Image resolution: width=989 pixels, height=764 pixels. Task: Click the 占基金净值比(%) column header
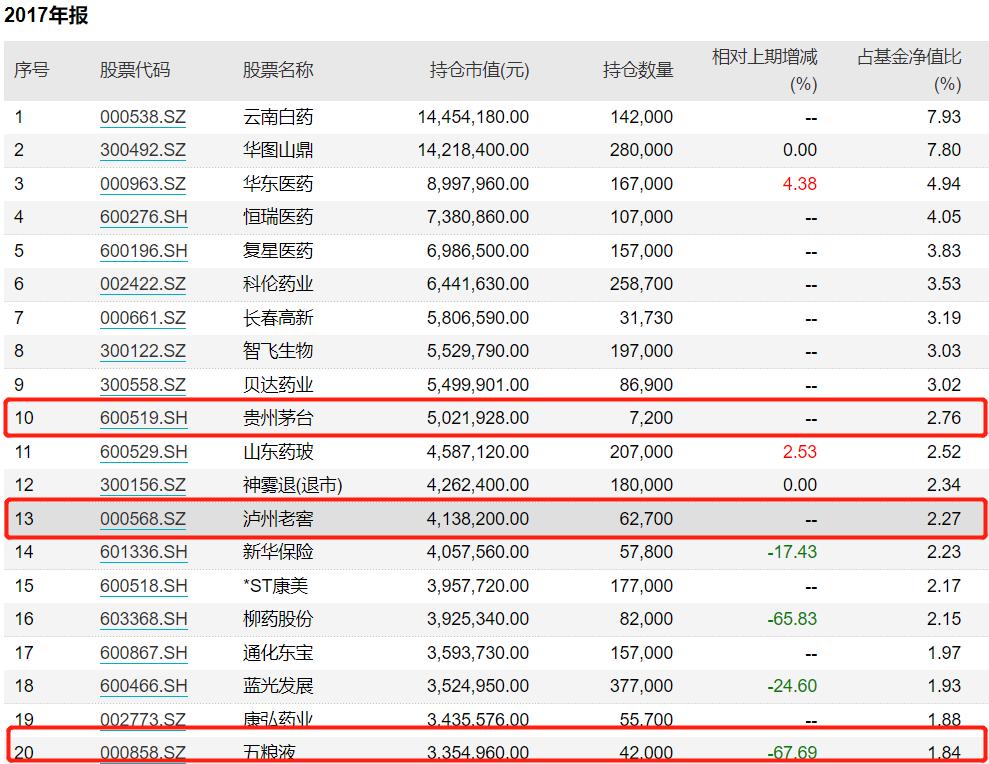pos(909,70)
